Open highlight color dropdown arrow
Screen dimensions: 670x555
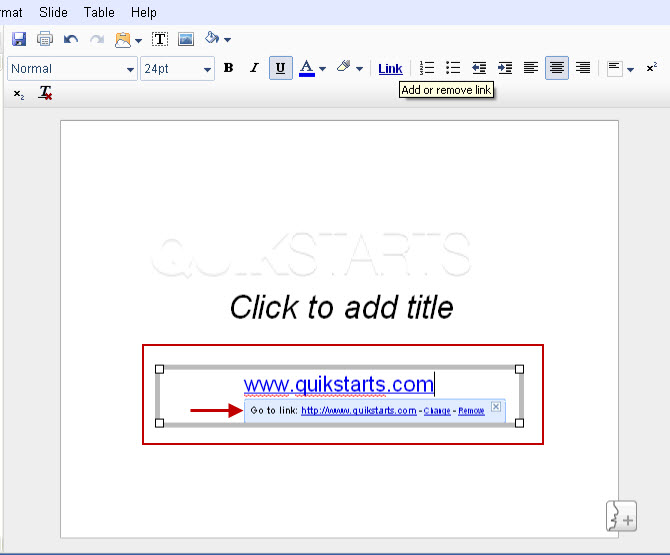359,69
